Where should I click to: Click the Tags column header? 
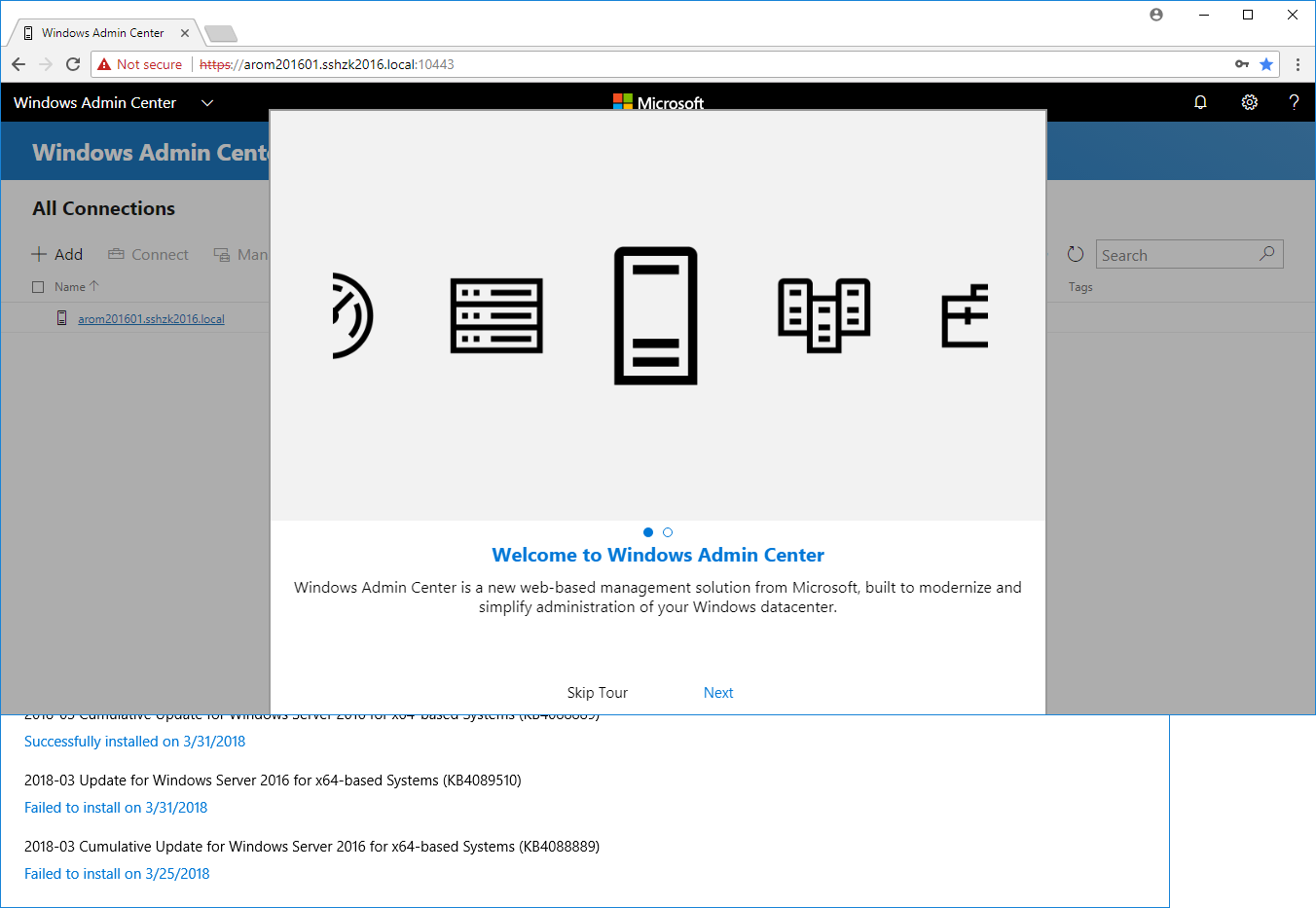tap(1080, 287)
